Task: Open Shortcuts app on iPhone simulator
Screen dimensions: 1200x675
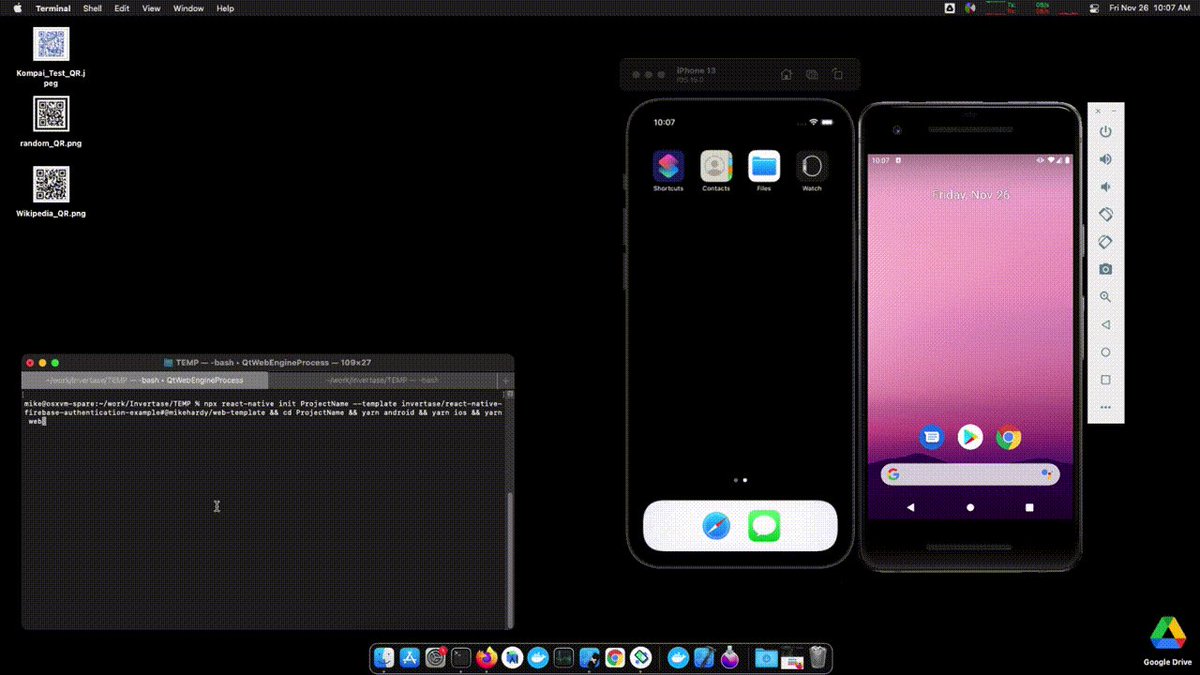Action: click(668, 166)
